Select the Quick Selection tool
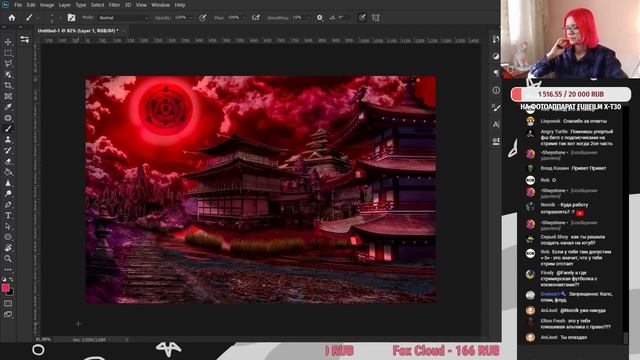 click(x=8, y=75)
